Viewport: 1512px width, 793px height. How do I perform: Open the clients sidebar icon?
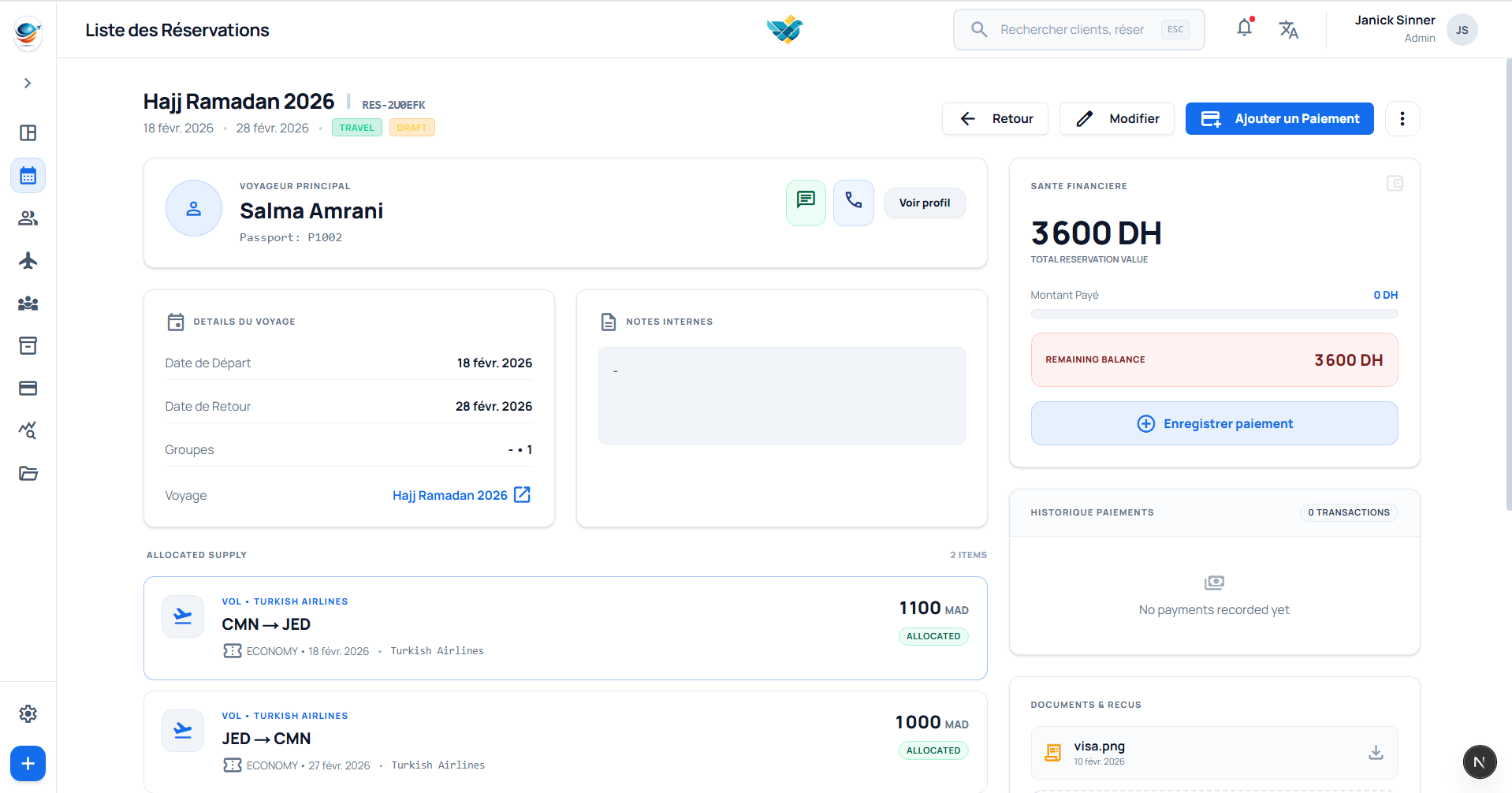point(28,218)
